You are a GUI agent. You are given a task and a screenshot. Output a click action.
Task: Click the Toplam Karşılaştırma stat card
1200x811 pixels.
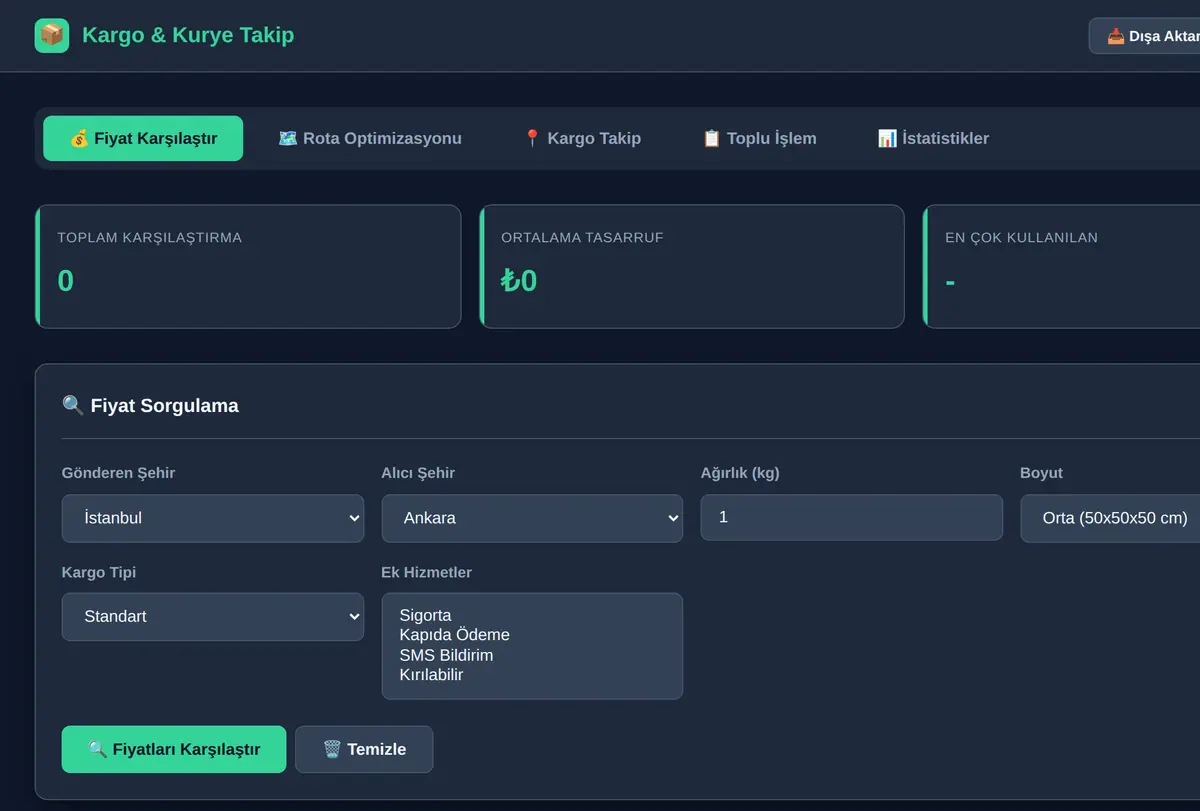(248, 266)
